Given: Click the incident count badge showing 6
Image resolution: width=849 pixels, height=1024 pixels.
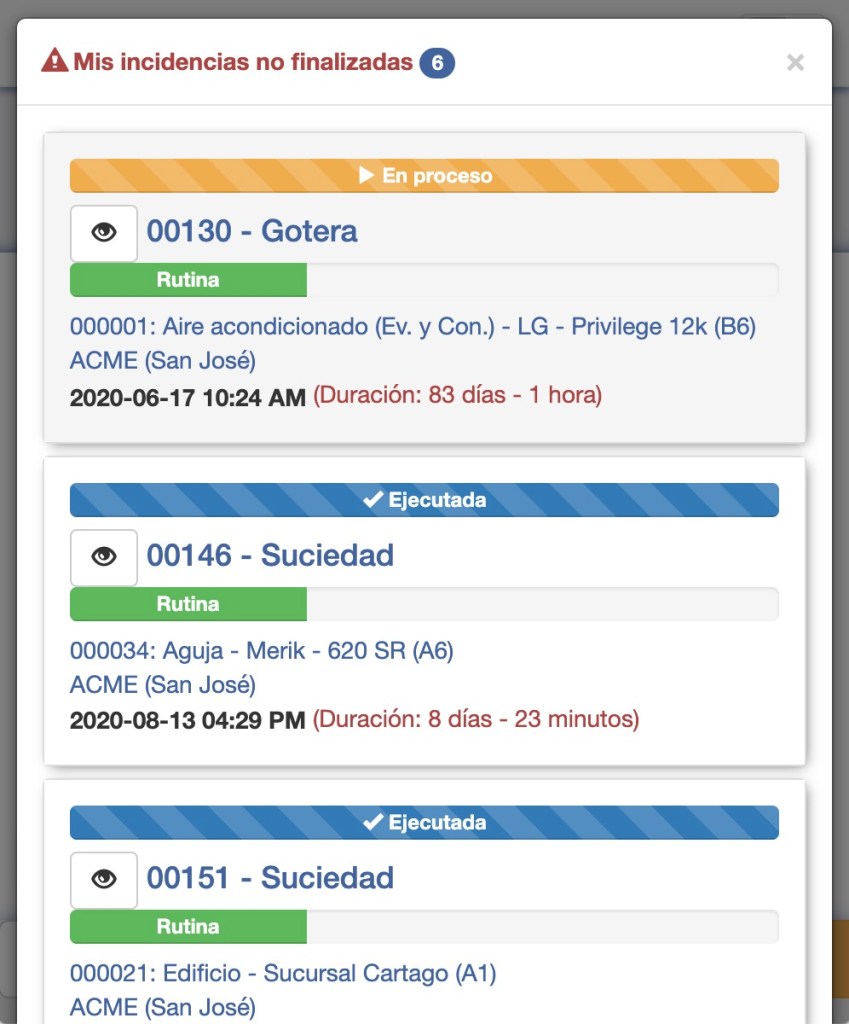Looking at the screenshot, I should pos(437,63).
